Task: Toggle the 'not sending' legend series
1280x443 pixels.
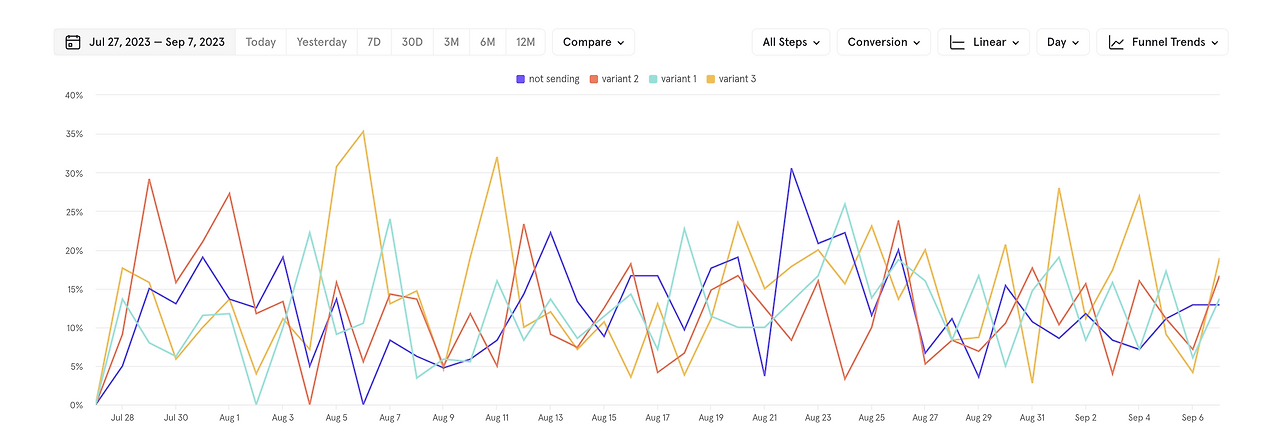Action: point(548,79)
